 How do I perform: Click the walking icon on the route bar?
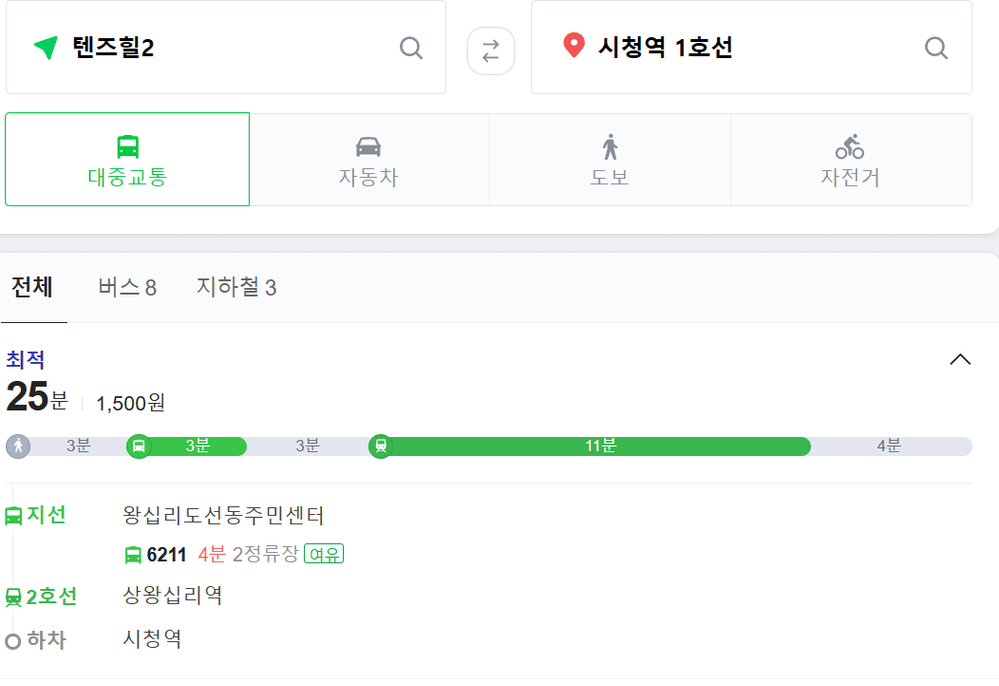[x=18, y=446]
